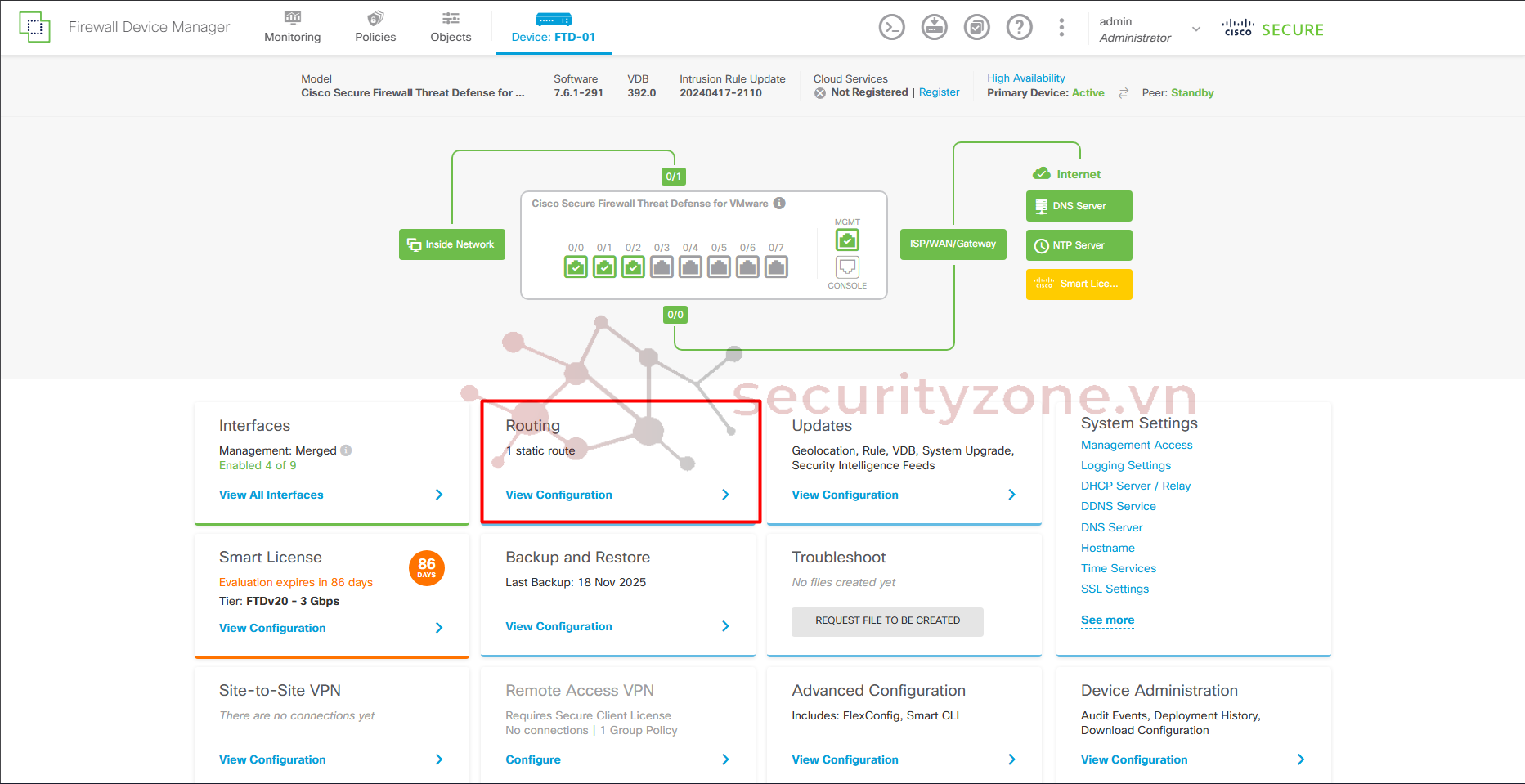This screenshot has height=784, width=1525.
Task: Click Request File To Be Created button
Action: click(887, 620)
